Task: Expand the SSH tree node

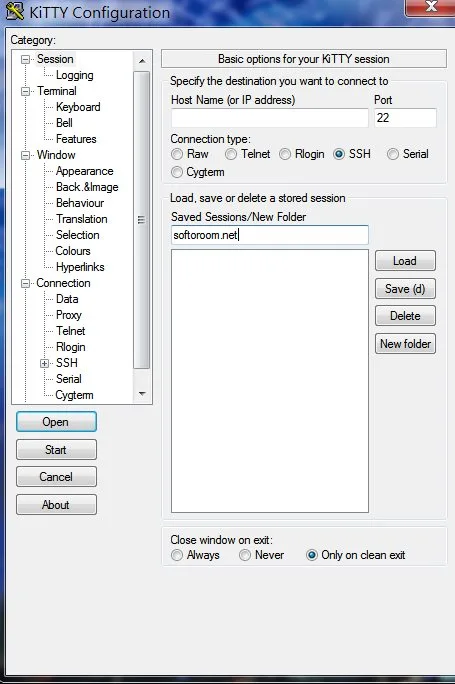Action: pos(44,363)
